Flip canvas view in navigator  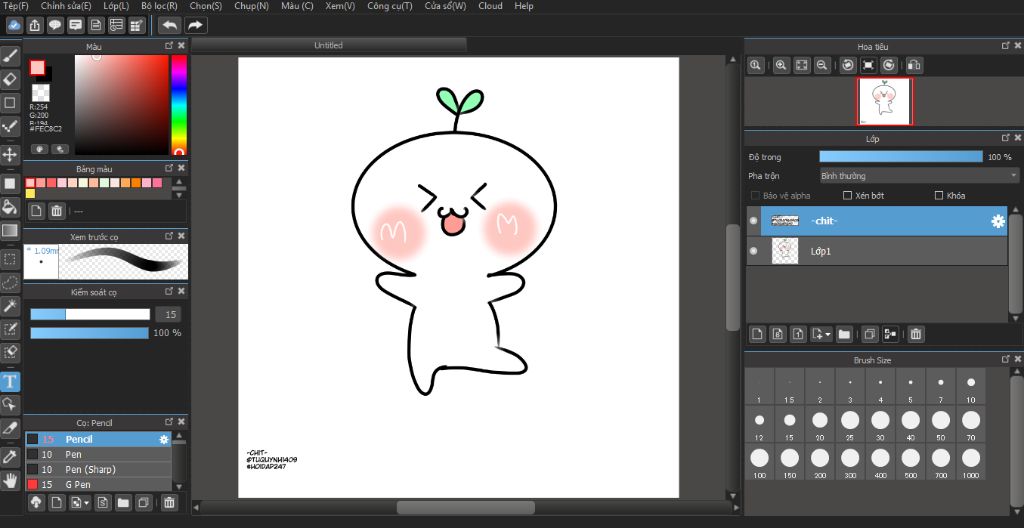pos(914,65)
